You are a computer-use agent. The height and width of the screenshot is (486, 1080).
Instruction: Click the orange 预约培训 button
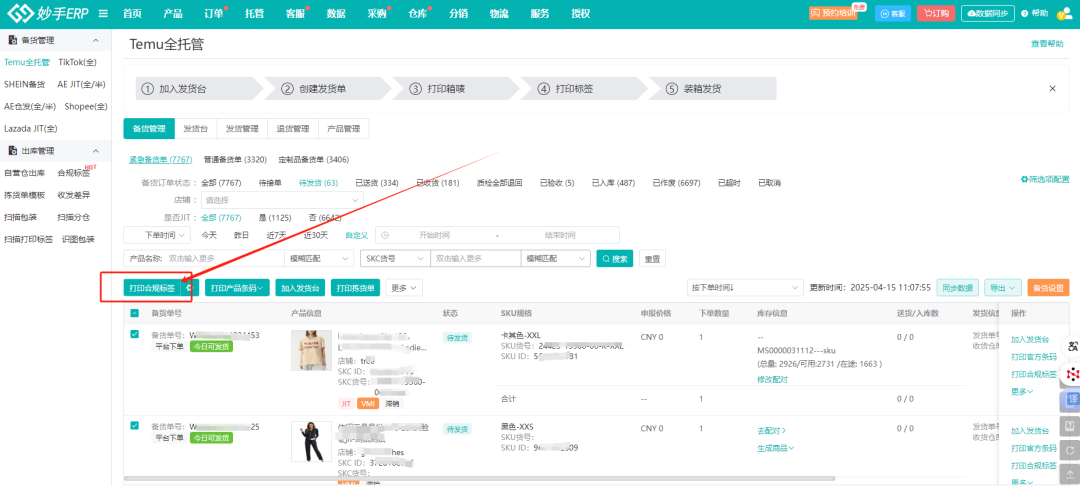coord(833,13)
